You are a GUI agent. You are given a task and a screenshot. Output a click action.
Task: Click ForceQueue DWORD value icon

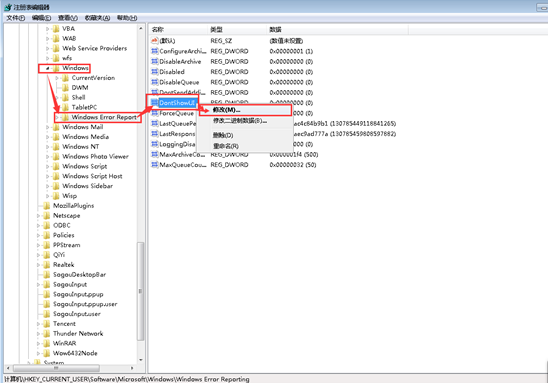pos(154,113)
